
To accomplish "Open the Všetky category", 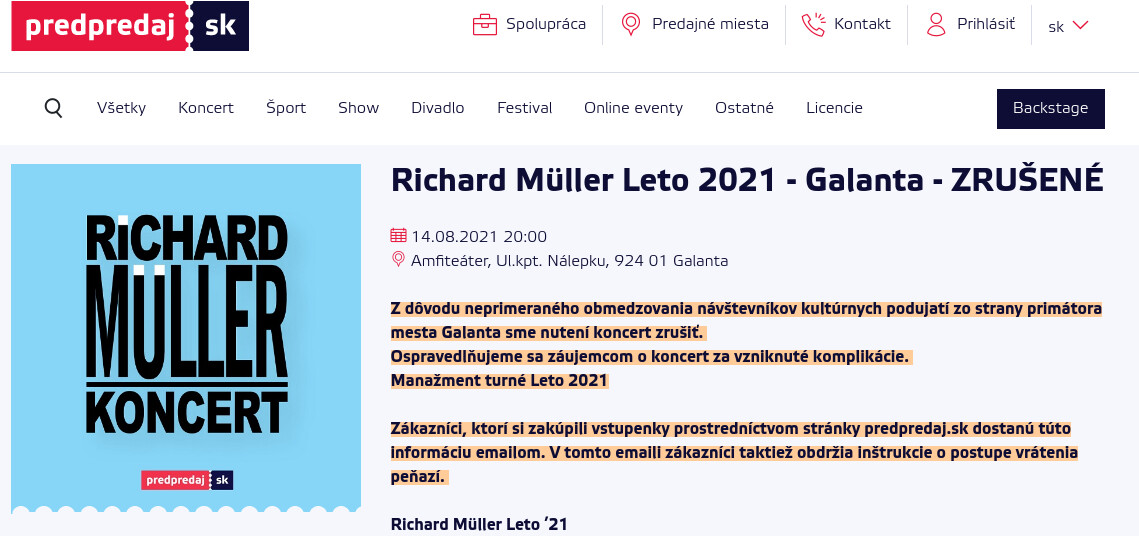I will pyautogui.click(x=121, y=108).
